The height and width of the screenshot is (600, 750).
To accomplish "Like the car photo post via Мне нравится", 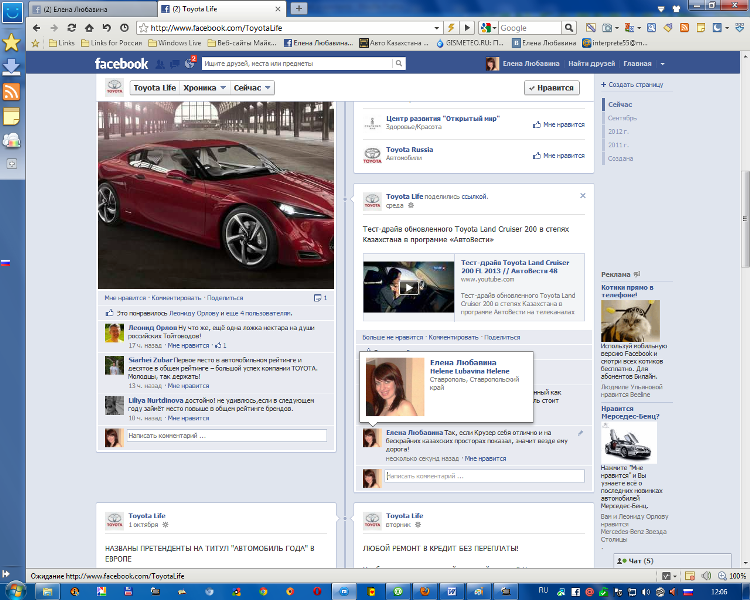I will coord(125,298).
